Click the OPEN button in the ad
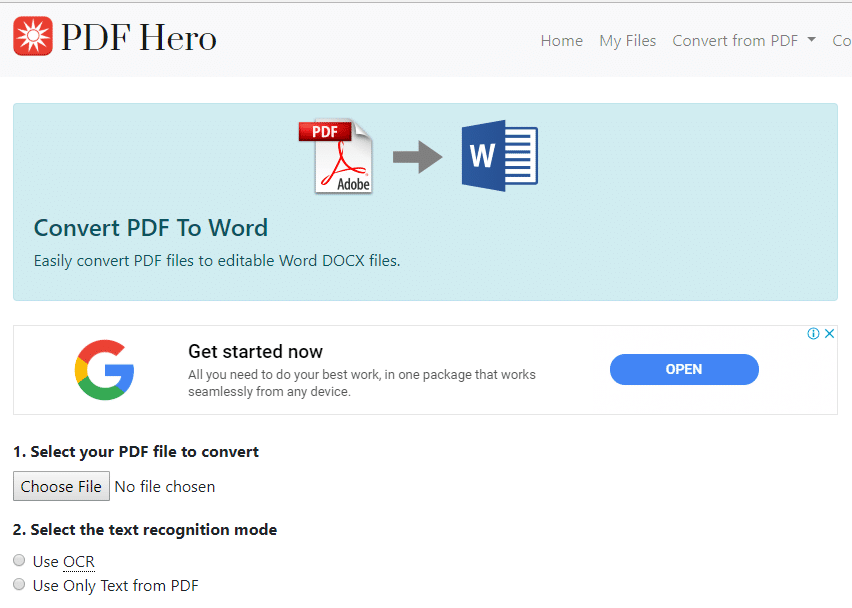 684,369
